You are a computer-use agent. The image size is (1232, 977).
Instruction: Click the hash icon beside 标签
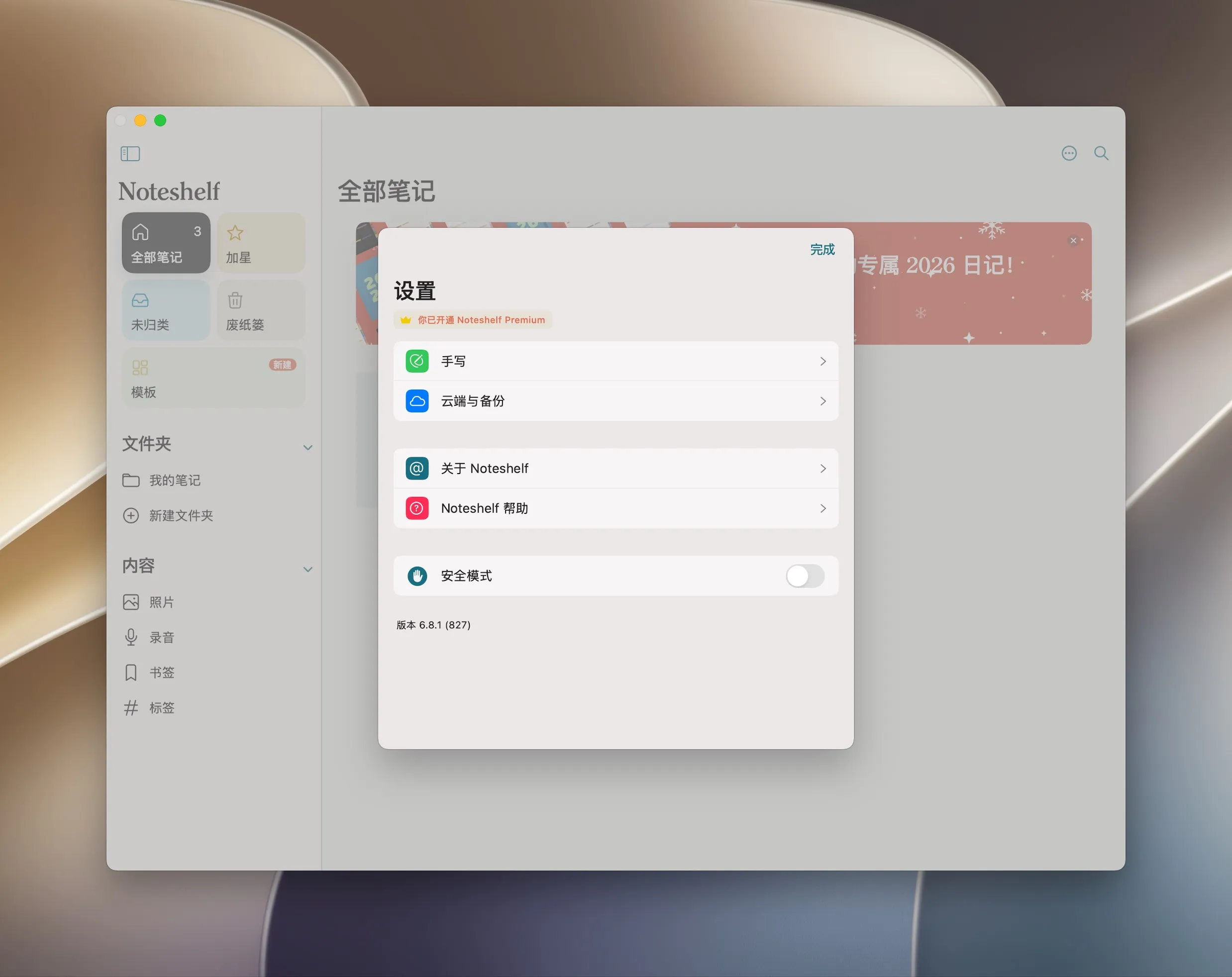(x=131, y=708)
